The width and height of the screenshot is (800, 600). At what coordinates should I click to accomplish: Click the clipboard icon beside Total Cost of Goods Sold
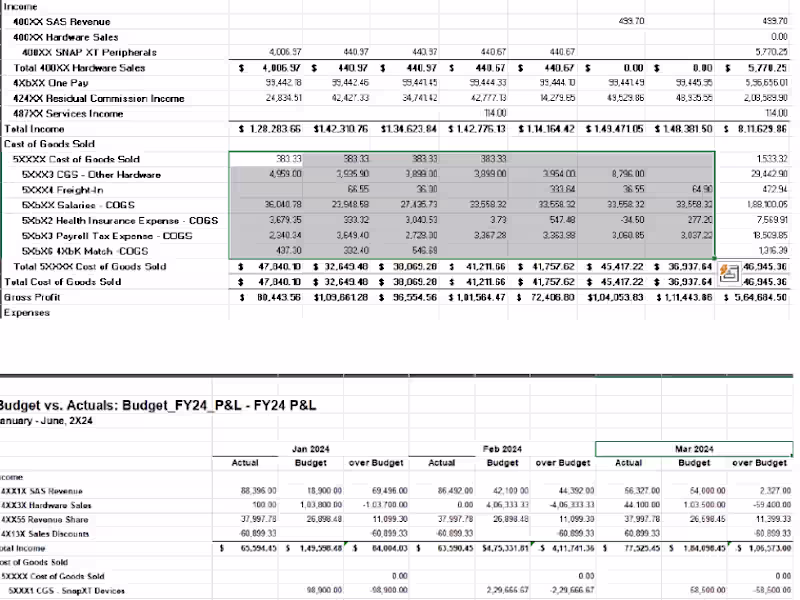729,272
